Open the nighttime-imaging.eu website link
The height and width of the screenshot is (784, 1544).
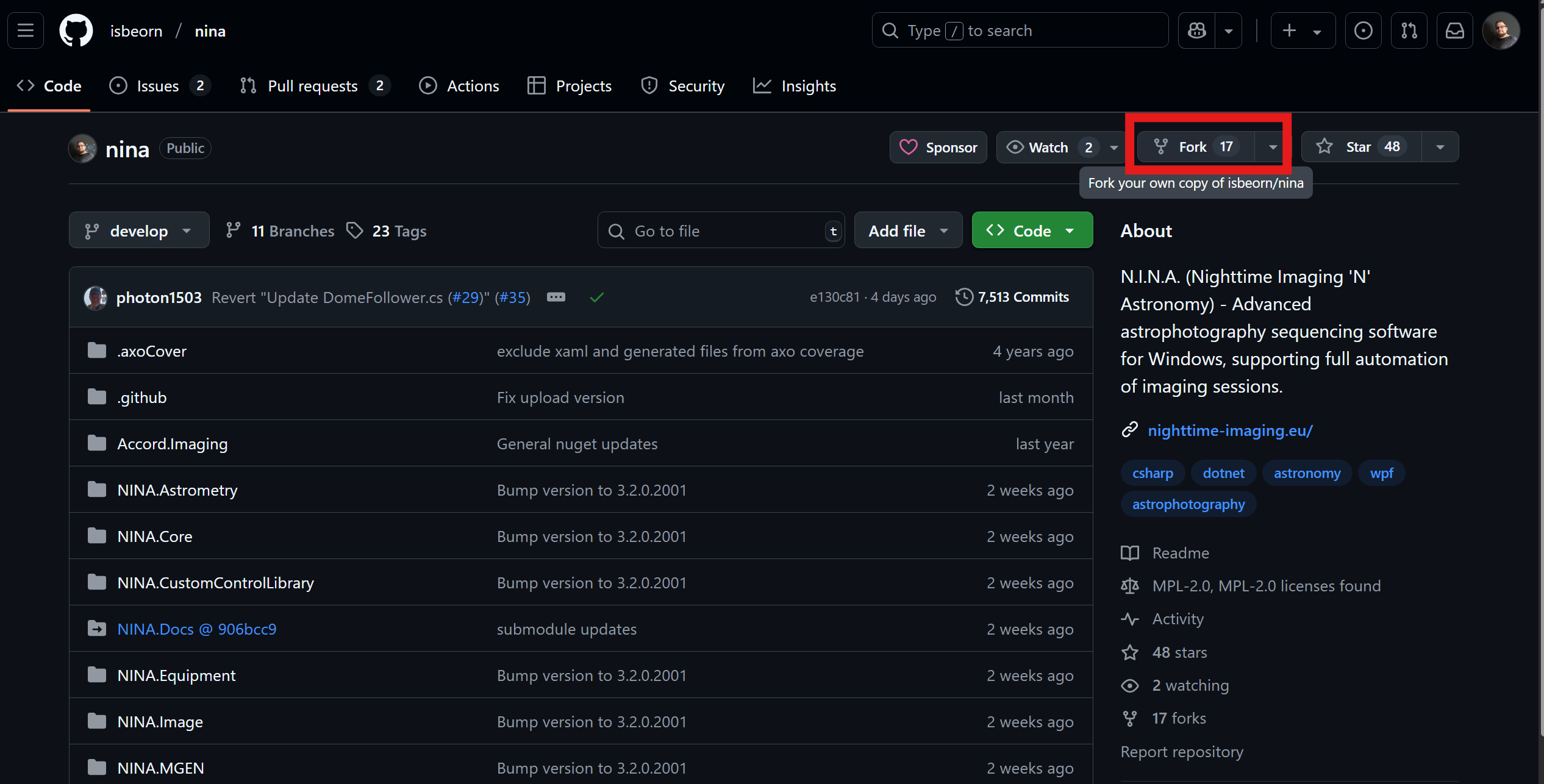coord(1230,430)
